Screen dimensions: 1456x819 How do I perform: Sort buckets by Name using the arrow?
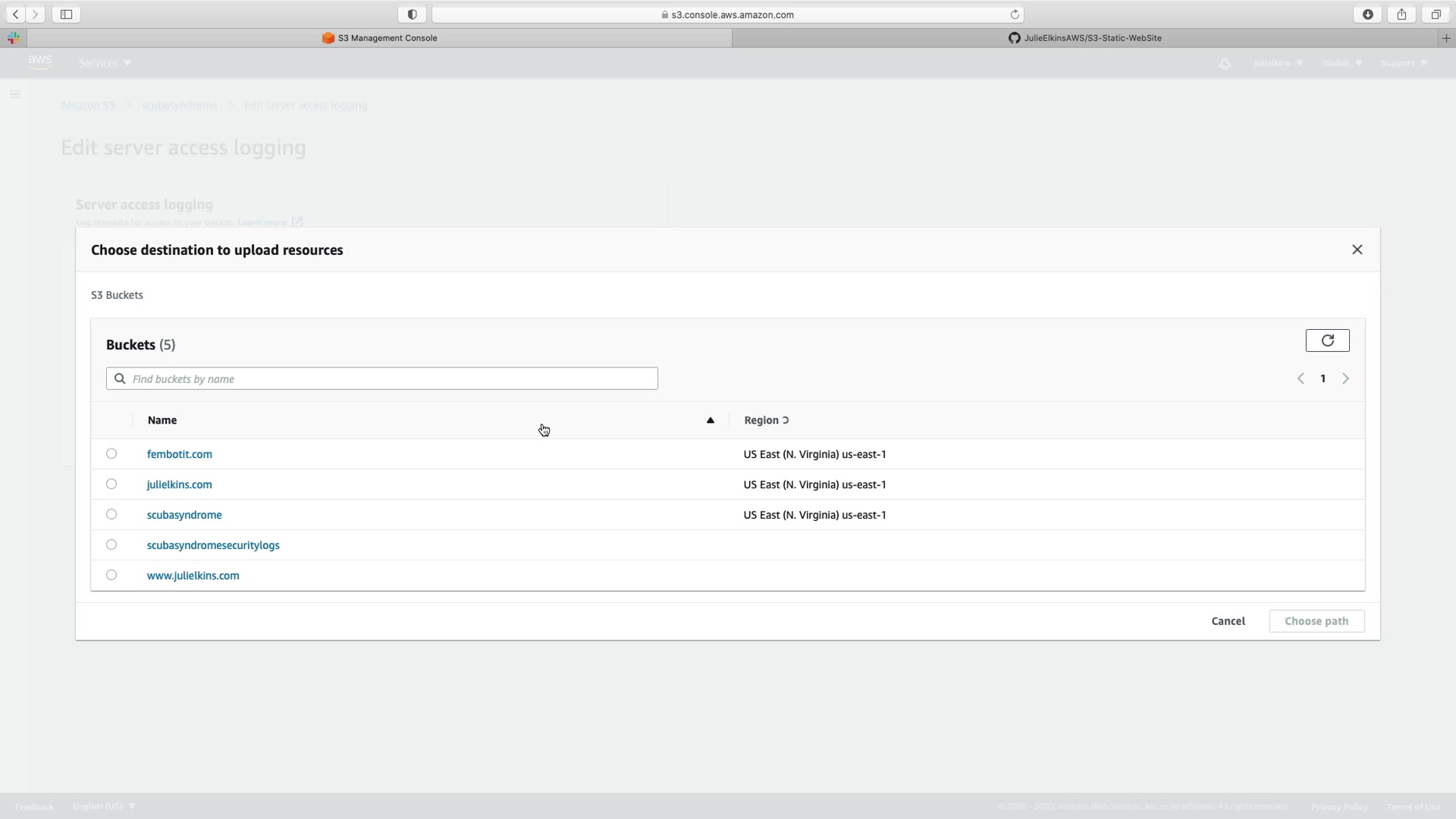[710, 420]
